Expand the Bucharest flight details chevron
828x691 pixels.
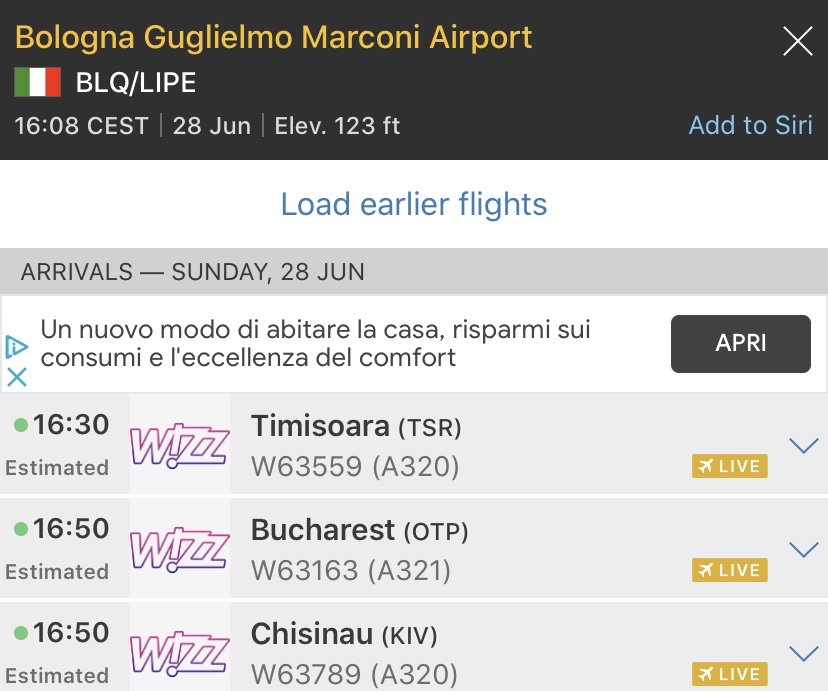pos(803,549)
